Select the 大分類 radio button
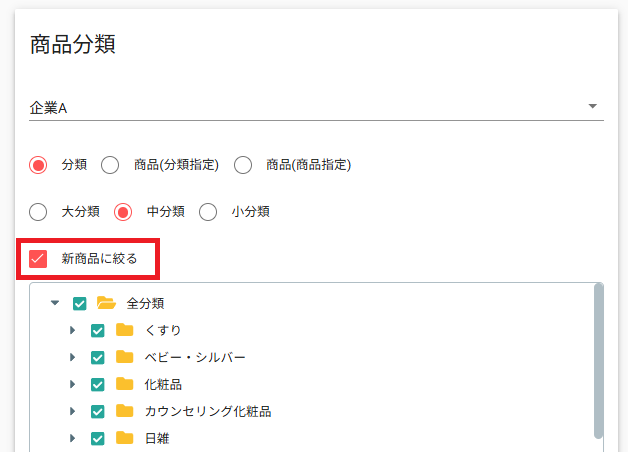The height and width of the screenshot is (452, 628). coord(39,212)
